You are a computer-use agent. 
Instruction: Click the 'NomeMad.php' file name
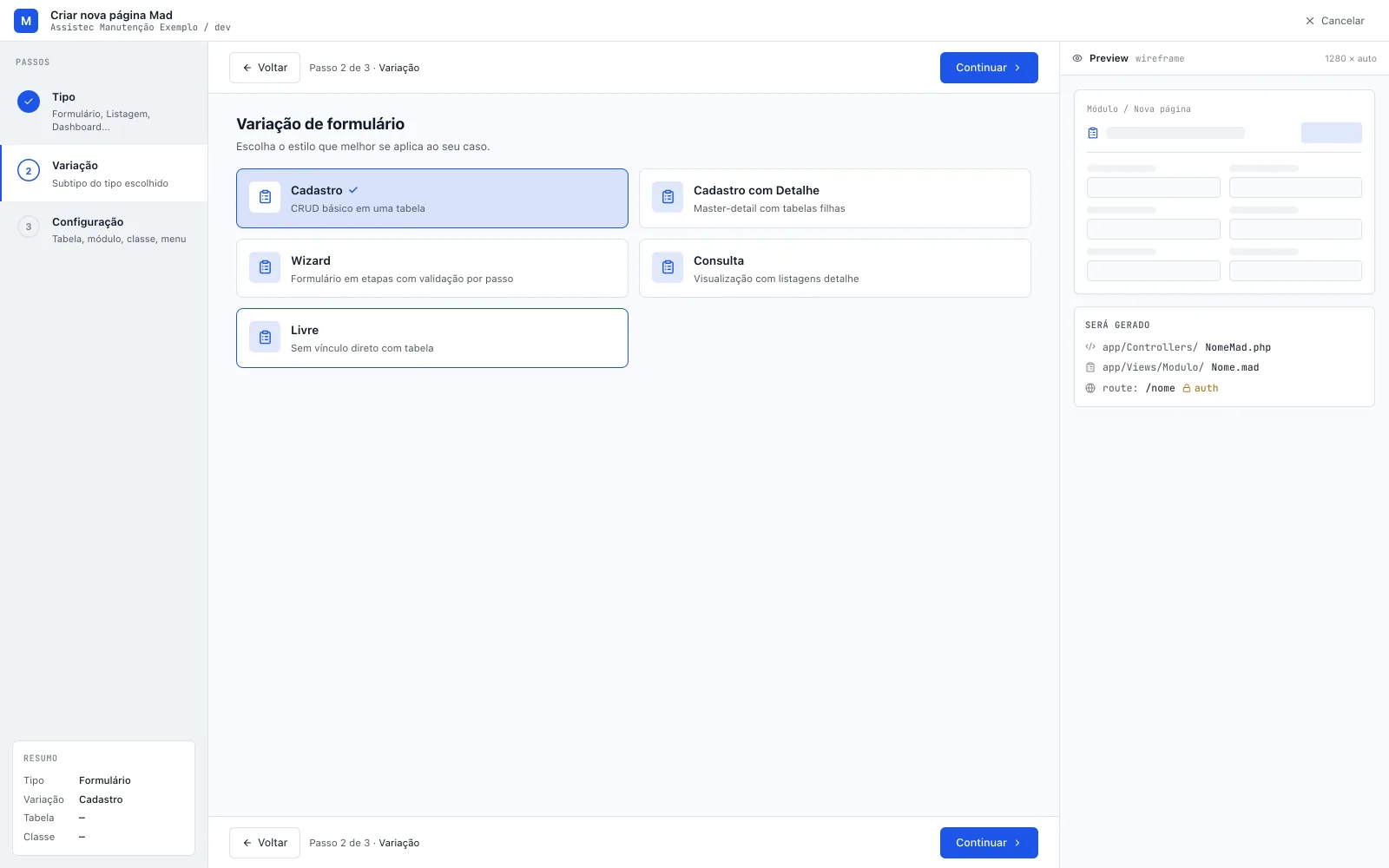1238,347
